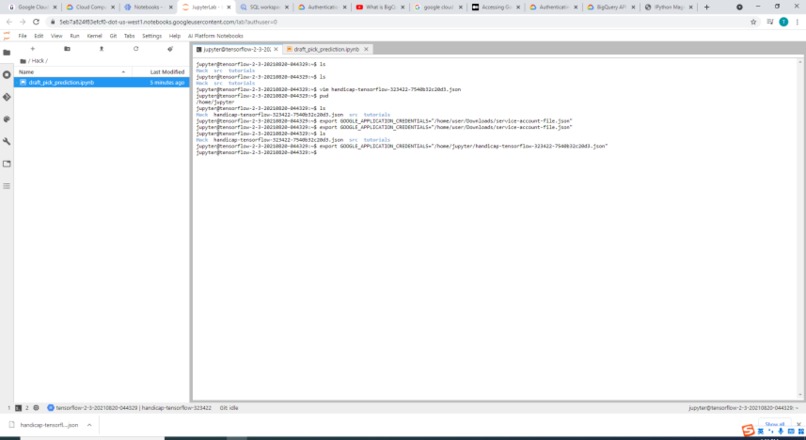Click the terminal count icon in status bar
Screen dimensions: 806x440
tap(19, 408)
